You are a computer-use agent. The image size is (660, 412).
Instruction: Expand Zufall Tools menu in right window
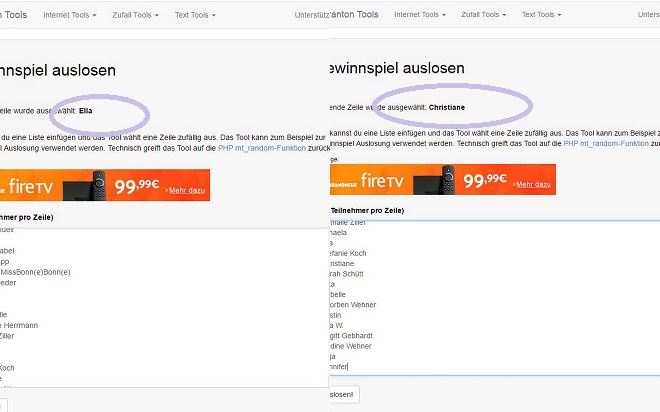click(484, 14)
